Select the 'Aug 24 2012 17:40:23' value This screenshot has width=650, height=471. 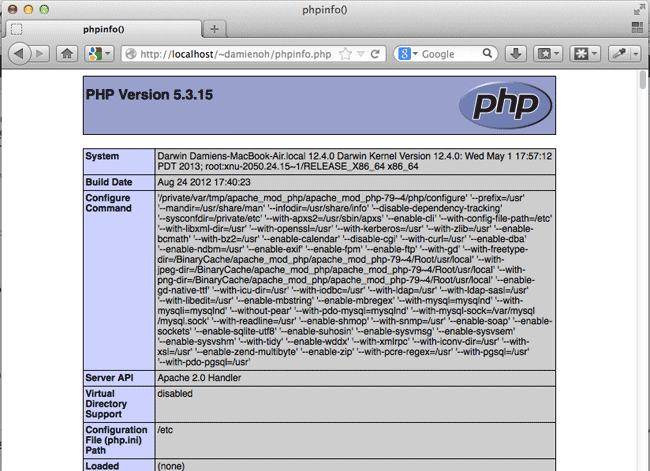[x=204, y=182]
